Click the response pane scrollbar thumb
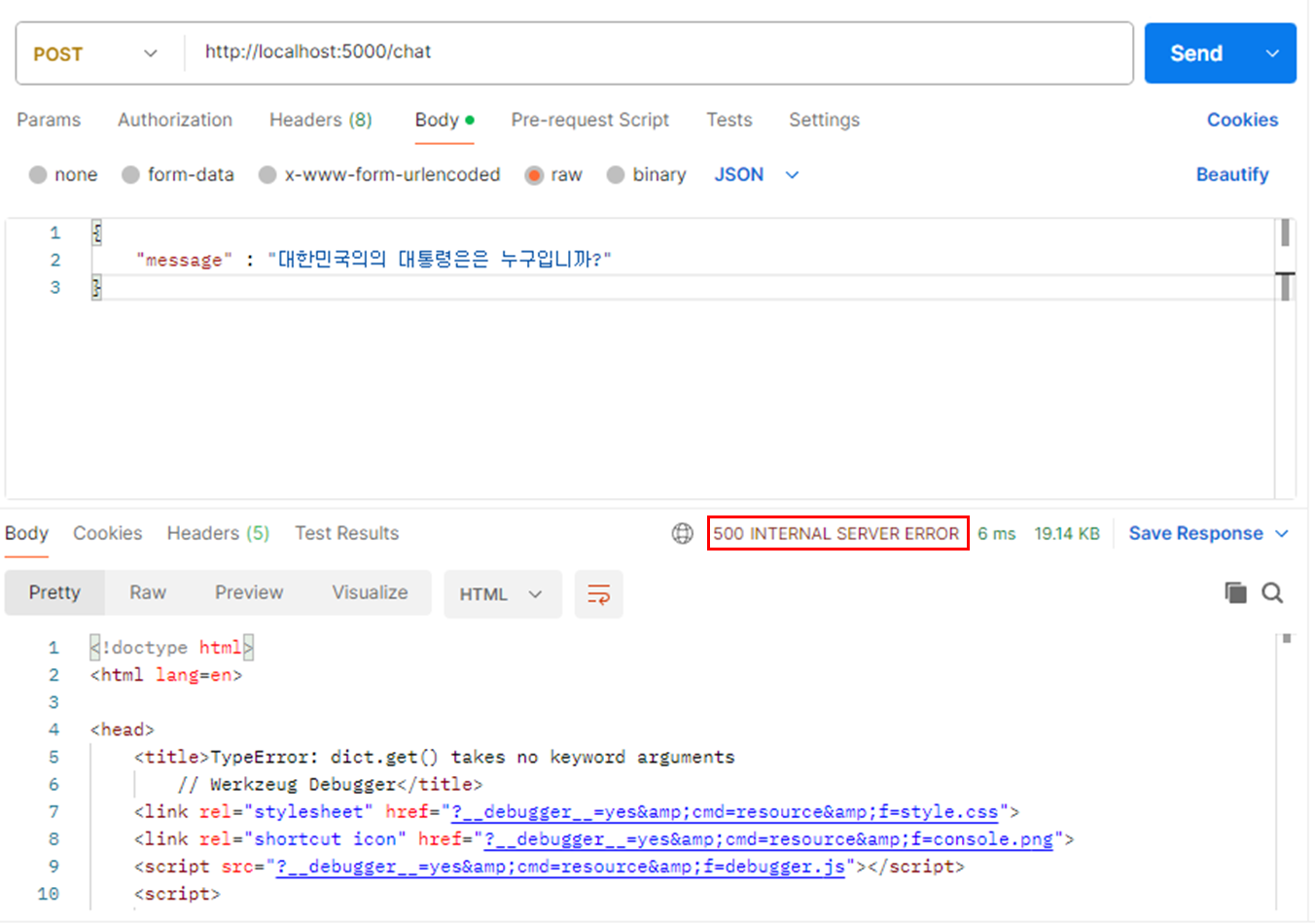The image size is (1315, 924). [x=1287, y=639]
